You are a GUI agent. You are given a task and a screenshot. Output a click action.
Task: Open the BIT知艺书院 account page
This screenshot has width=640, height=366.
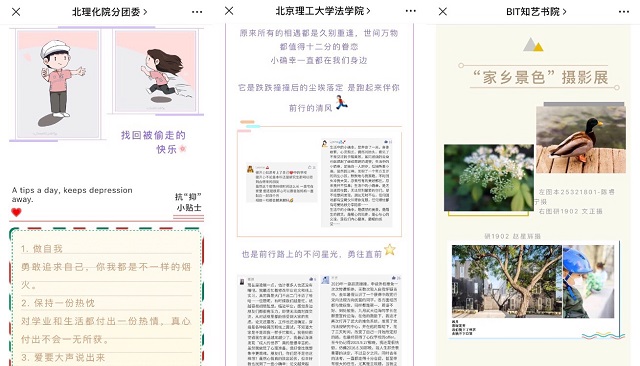[536, 11]
